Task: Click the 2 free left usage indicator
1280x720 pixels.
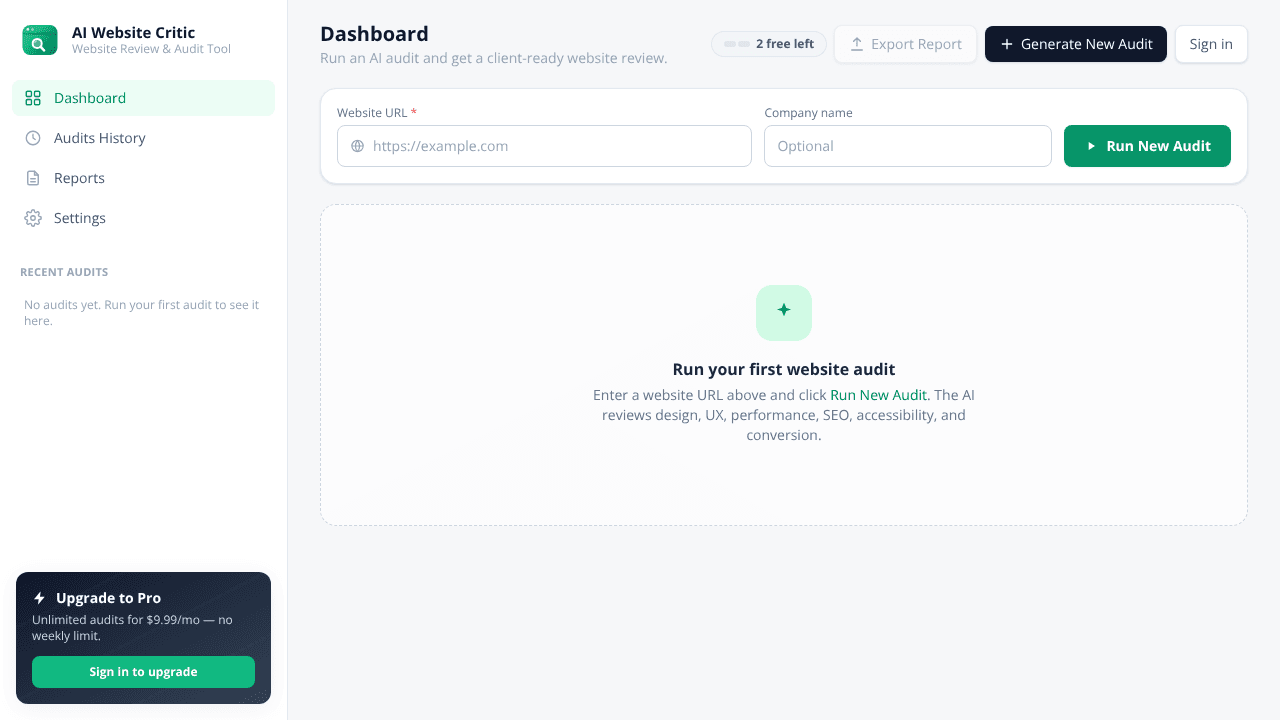Action: 769,44
